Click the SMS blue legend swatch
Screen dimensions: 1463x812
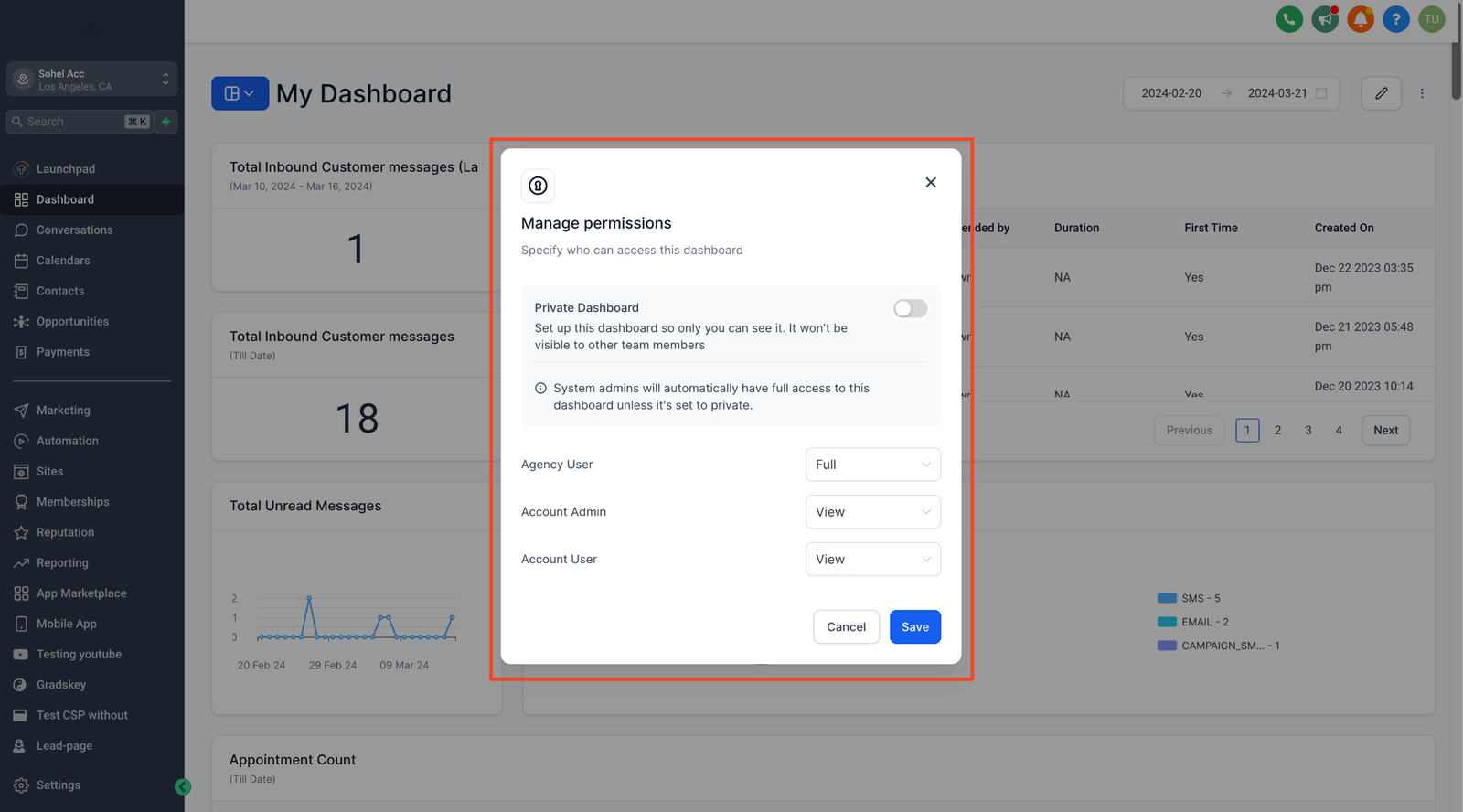[x=1167, y=598]
